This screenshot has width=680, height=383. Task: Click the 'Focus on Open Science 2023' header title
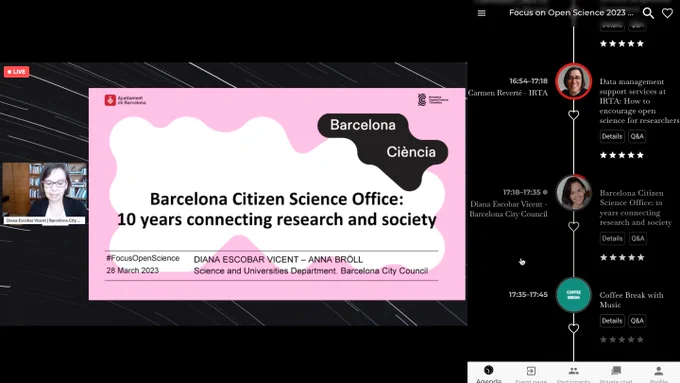click(571, 13)
